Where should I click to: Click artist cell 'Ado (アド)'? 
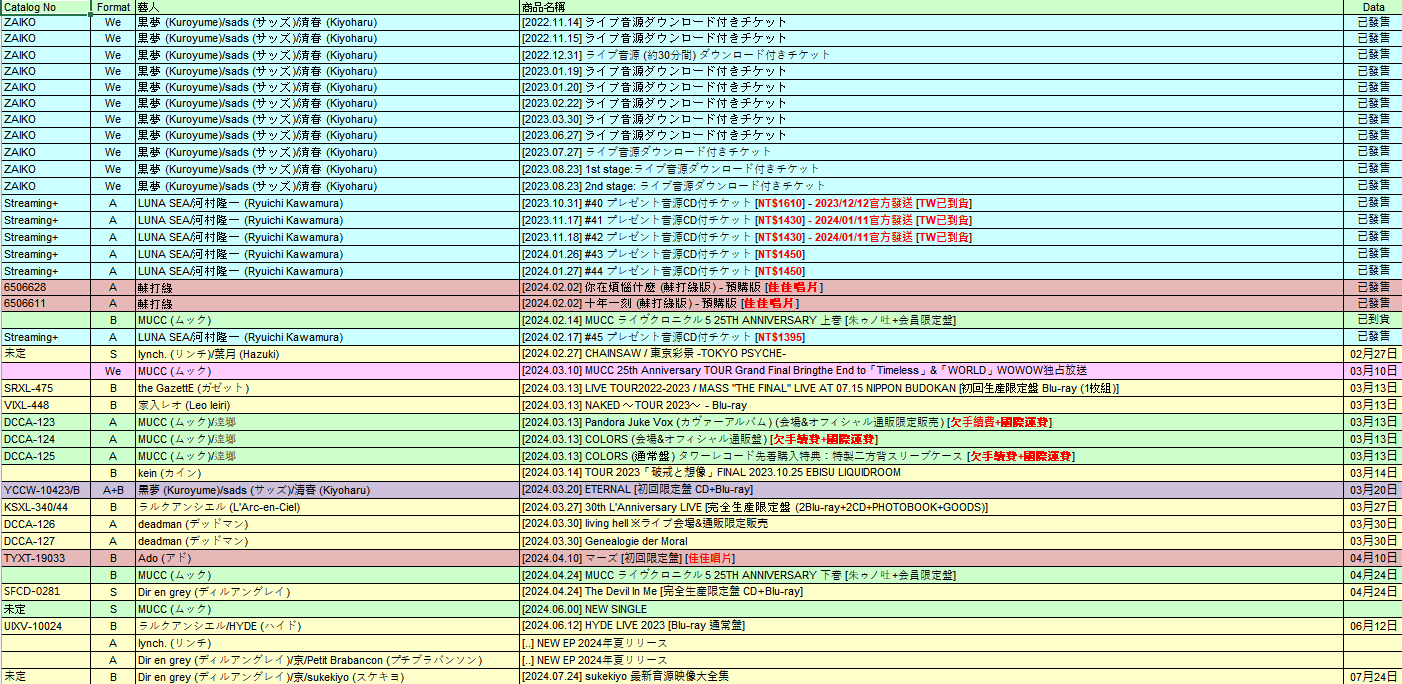coord(327,558)
